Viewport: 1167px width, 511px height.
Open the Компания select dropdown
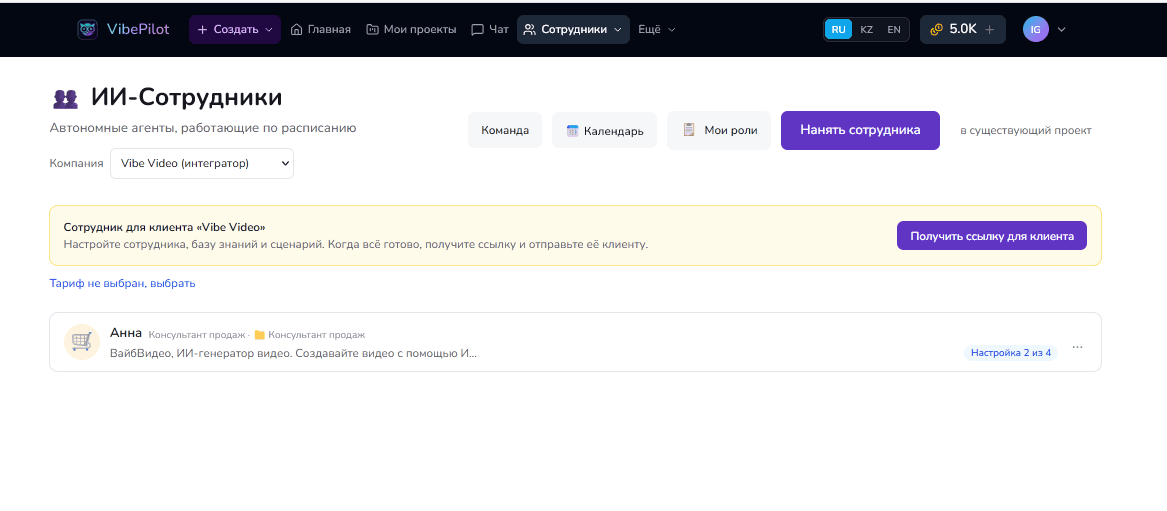click(x=202, y=164)
